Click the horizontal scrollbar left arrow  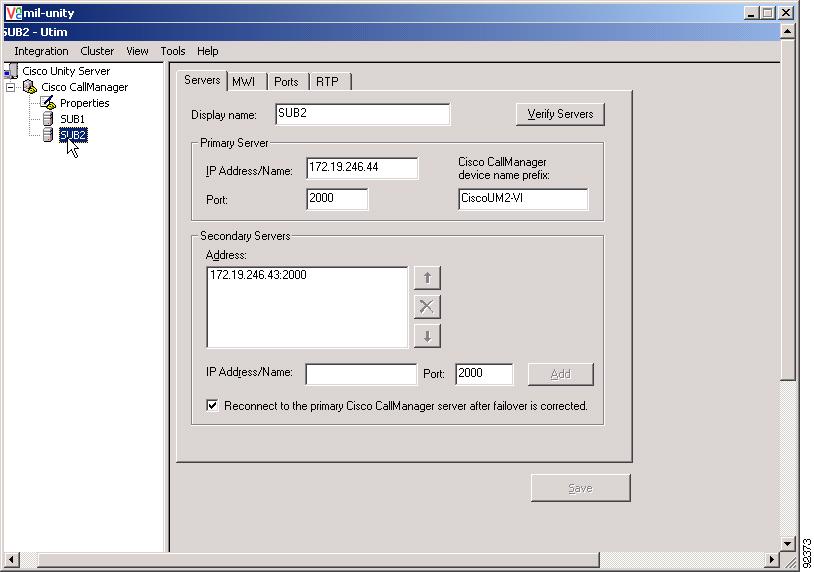pos(11,560)
